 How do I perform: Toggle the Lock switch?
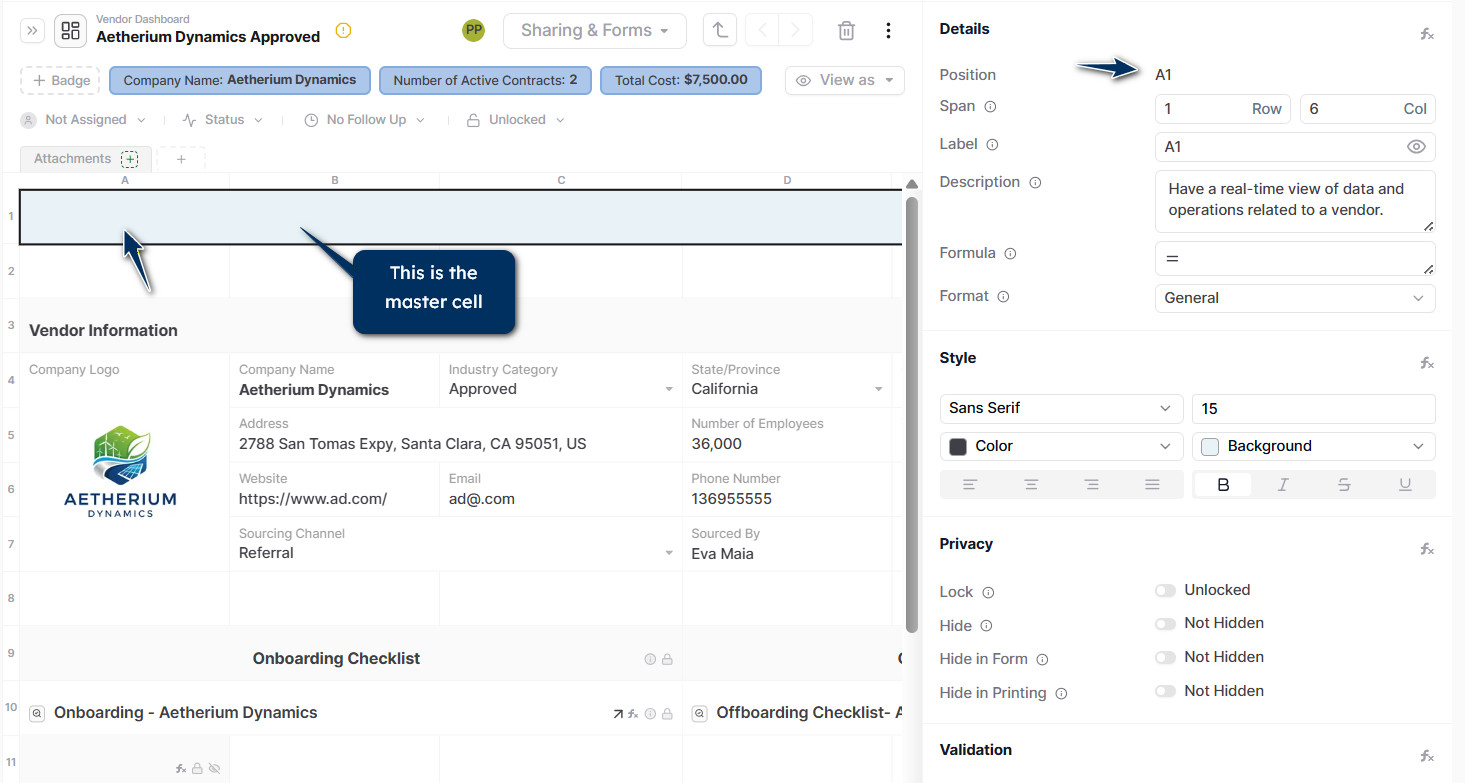click(1165, 591)
